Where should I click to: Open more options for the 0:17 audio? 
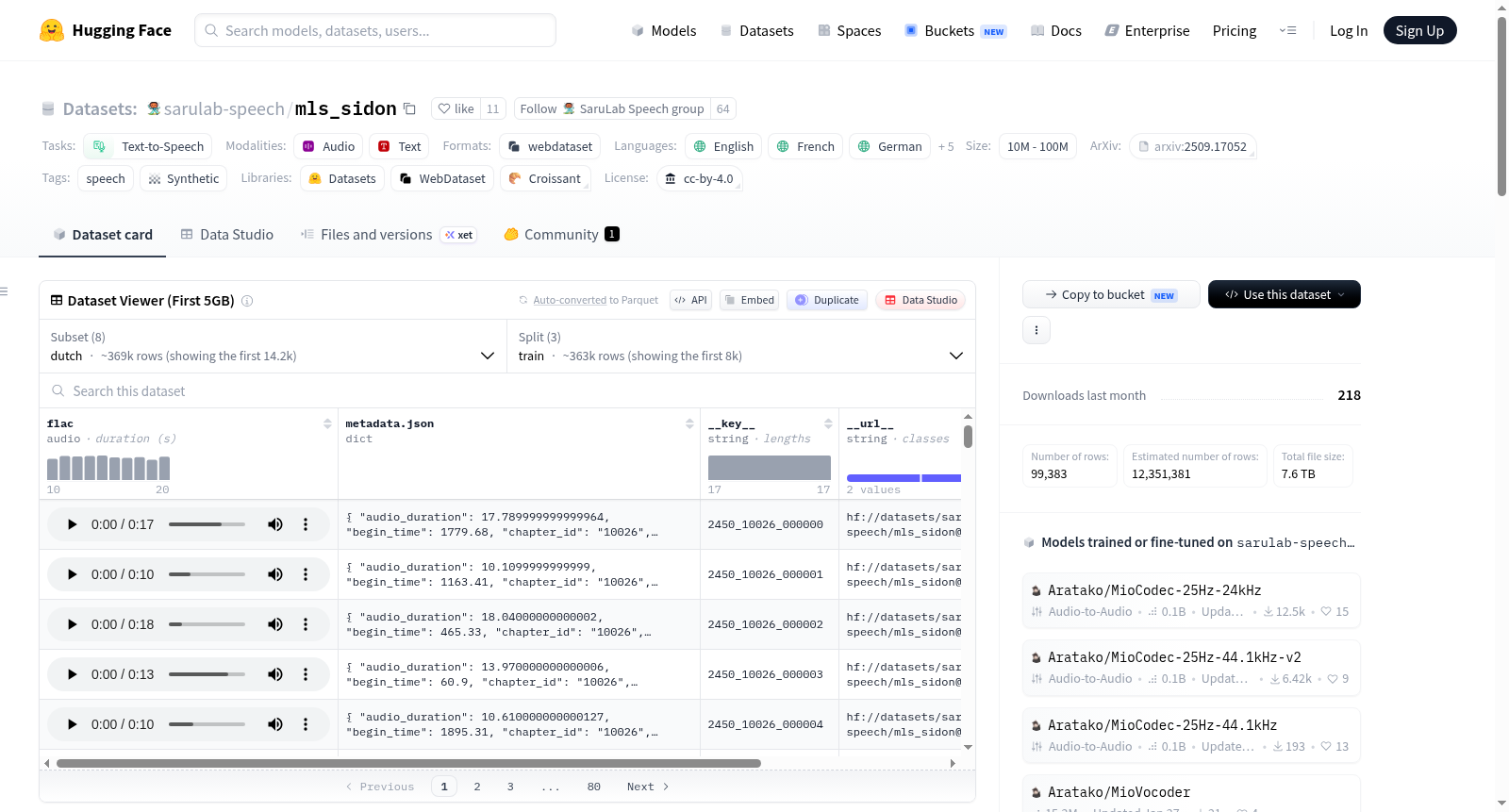pyautogui.click(x=306, y=524)
